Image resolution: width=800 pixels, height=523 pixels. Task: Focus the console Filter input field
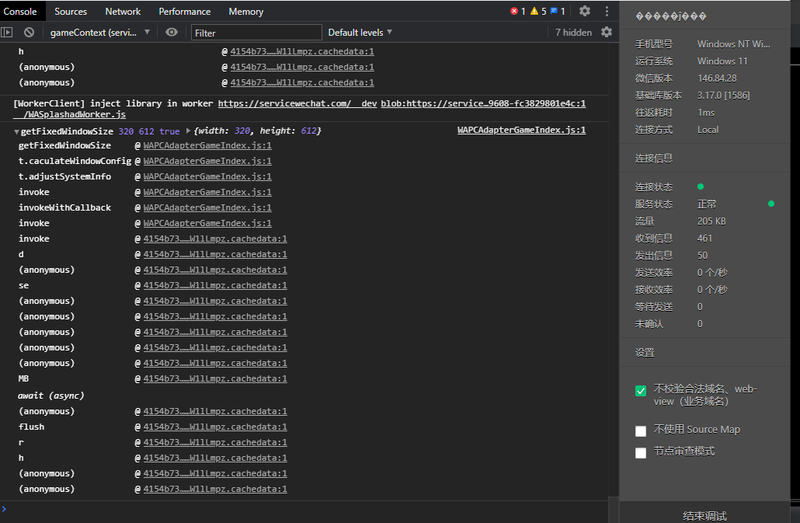[256, 33]
